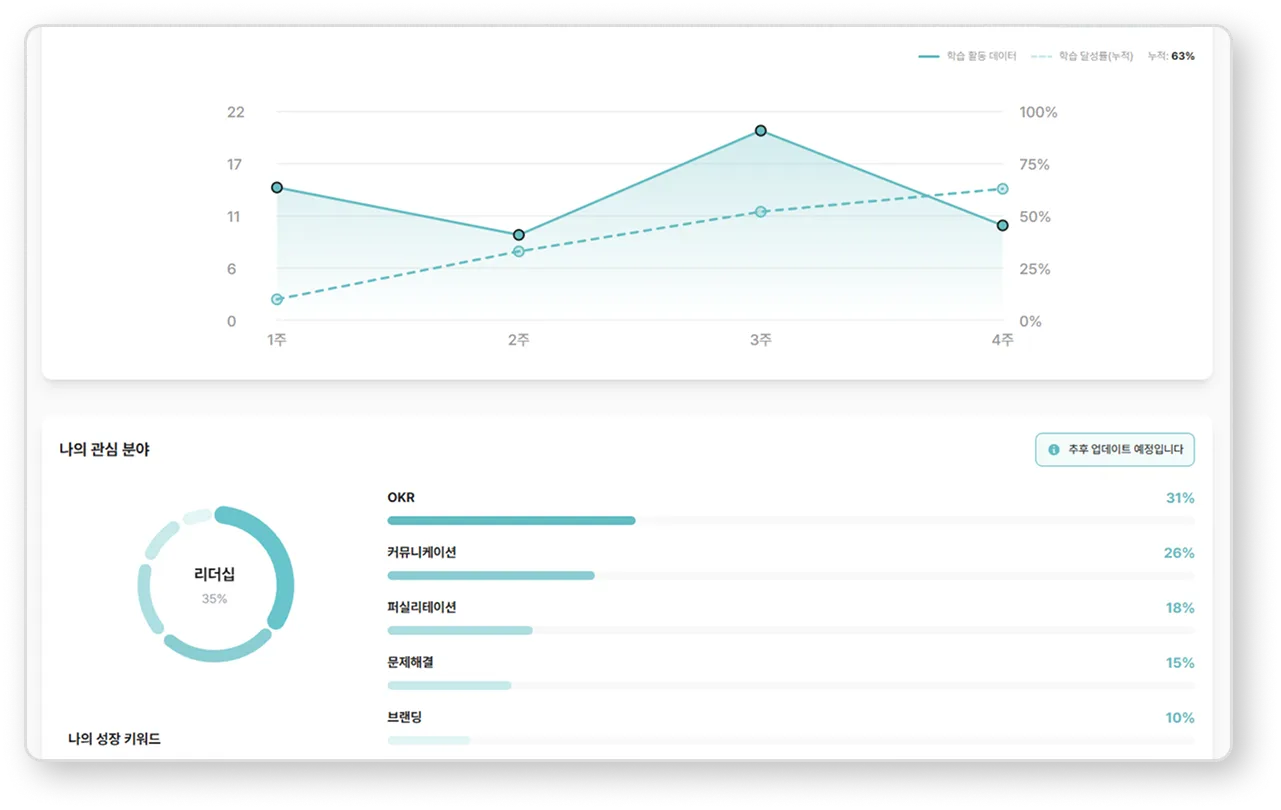1281x810 pixels.
Task: Click the solid line data point at 4주
Action: [1002, 225]
